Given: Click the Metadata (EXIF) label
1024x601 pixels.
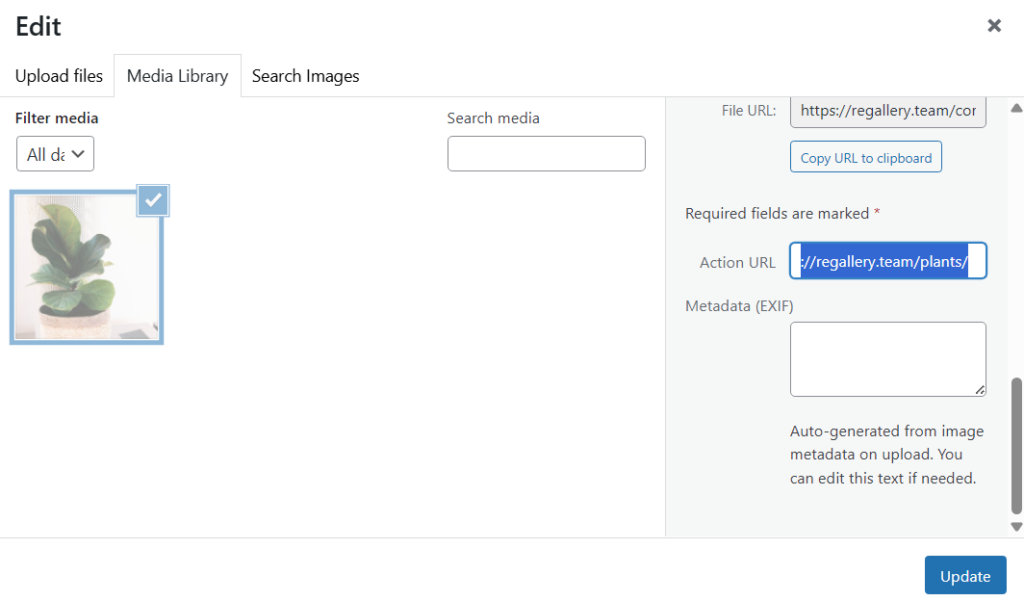Looking at the screenshot, I should click(x=739, y=306).
